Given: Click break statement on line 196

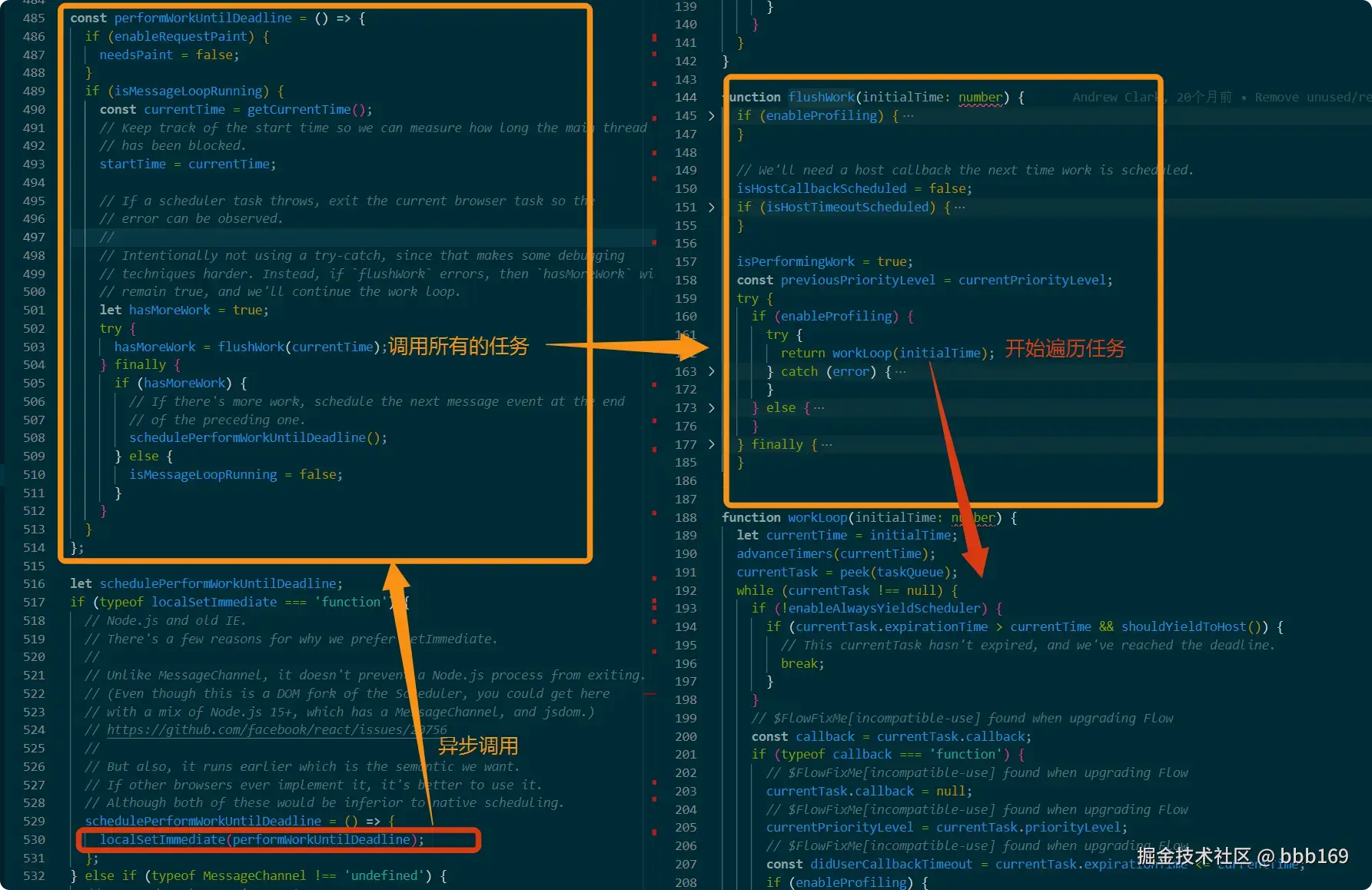Looking at the screenshot, I should (x=799, y=664).
